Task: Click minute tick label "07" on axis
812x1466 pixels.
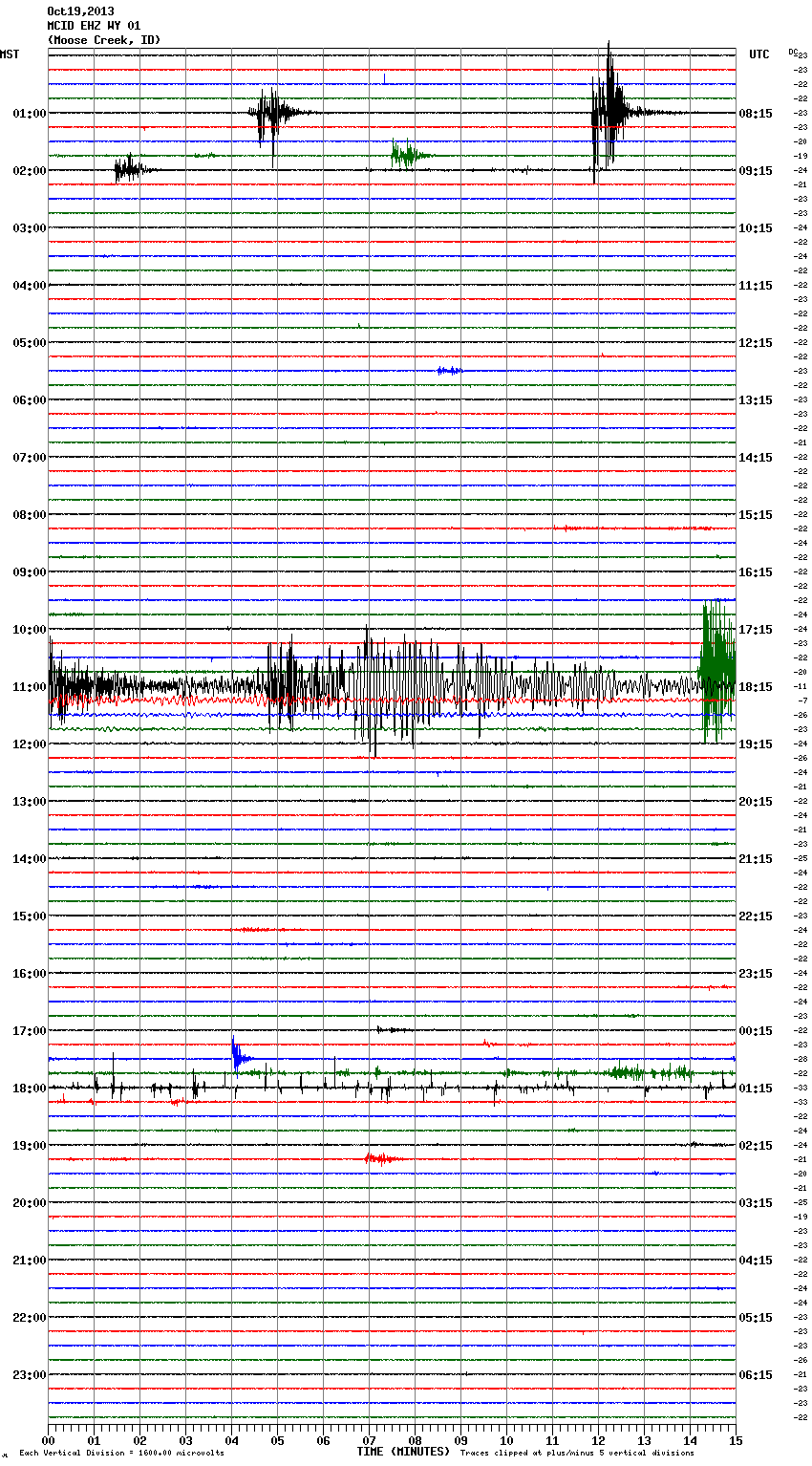Action: [x=369, y=1440]
